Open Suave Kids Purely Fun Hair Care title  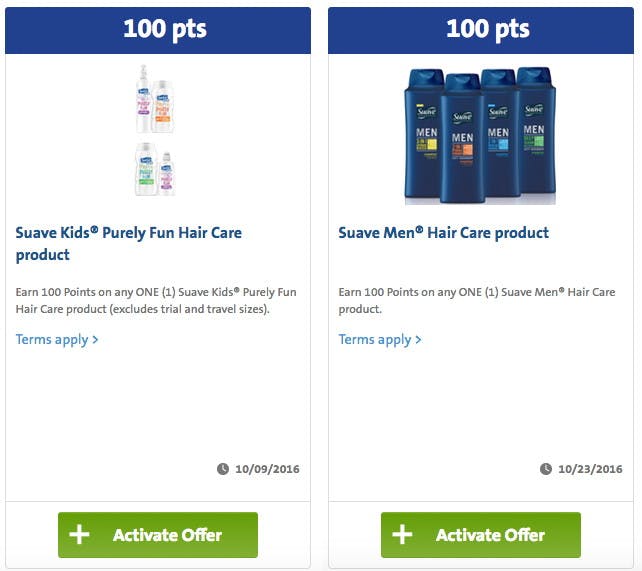pos(129,244)
